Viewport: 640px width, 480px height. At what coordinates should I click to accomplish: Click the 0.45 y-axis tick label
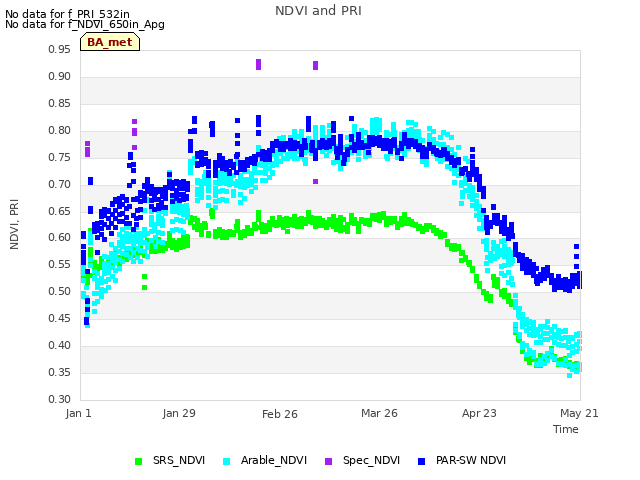pos(60,318)
